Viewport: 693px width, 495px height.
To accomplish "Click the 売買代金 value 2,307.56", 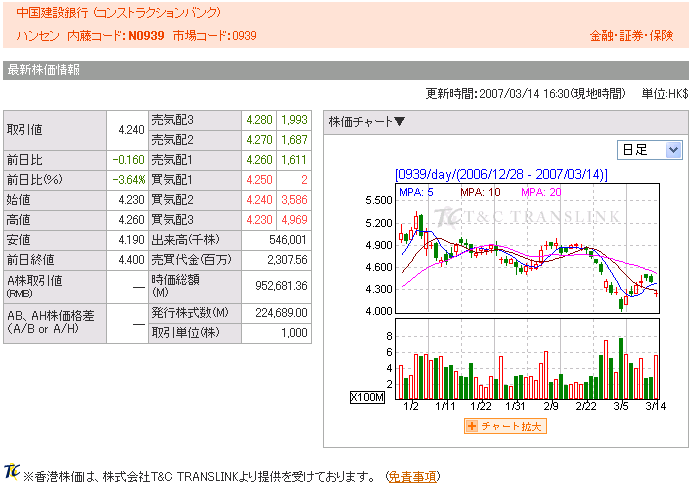I will pos(287,260).
